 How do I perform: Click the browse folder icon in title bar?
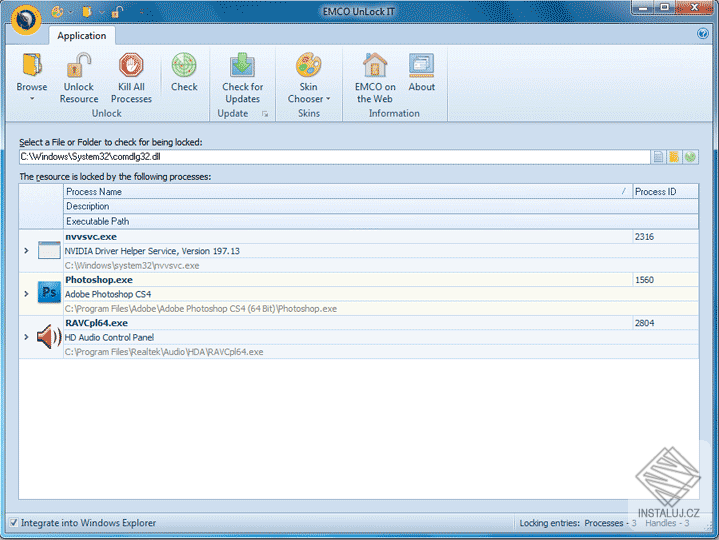point(87,12)
